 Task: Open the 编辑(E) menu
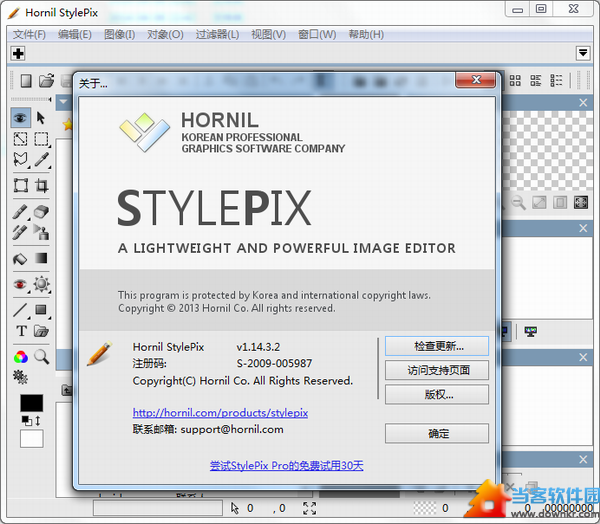pos(75,34)
